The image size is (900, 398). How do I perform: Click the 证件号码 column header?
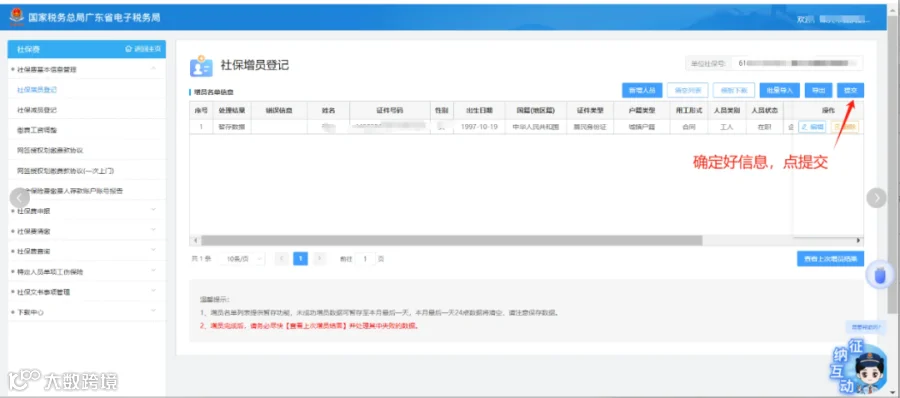[x=390, y=110]
